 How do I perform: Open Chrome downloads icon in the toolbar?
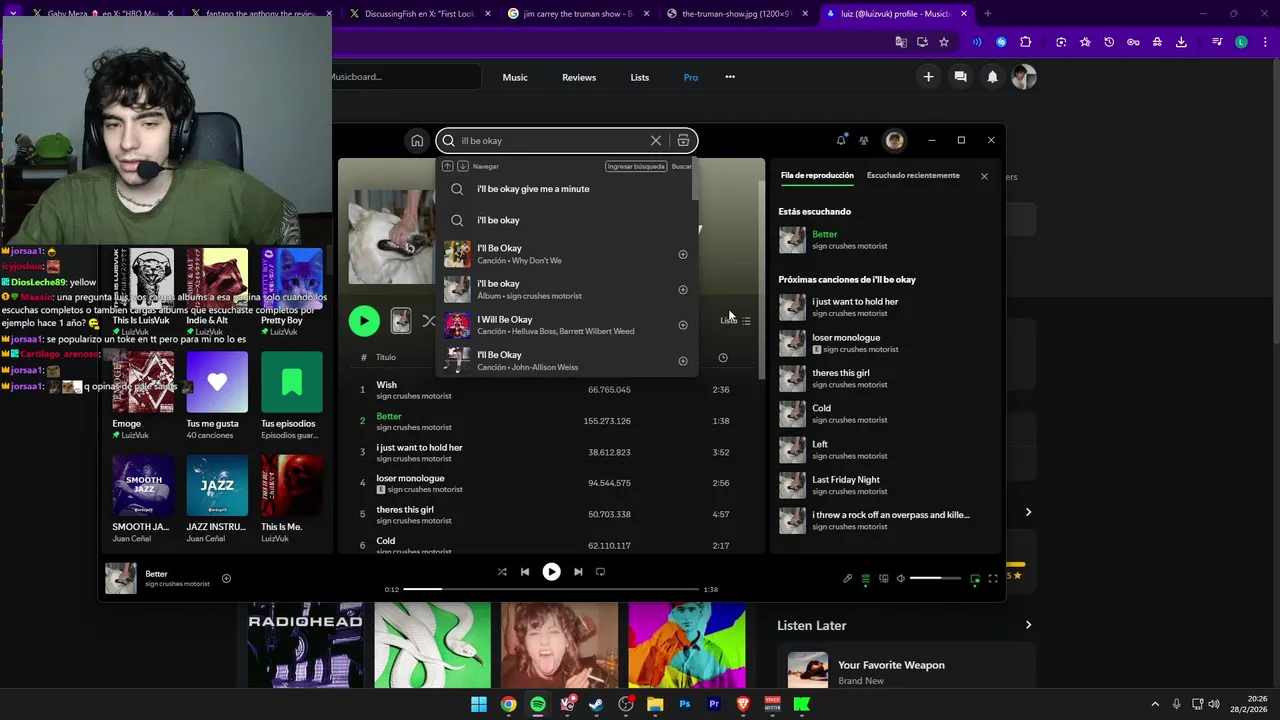1181,42
